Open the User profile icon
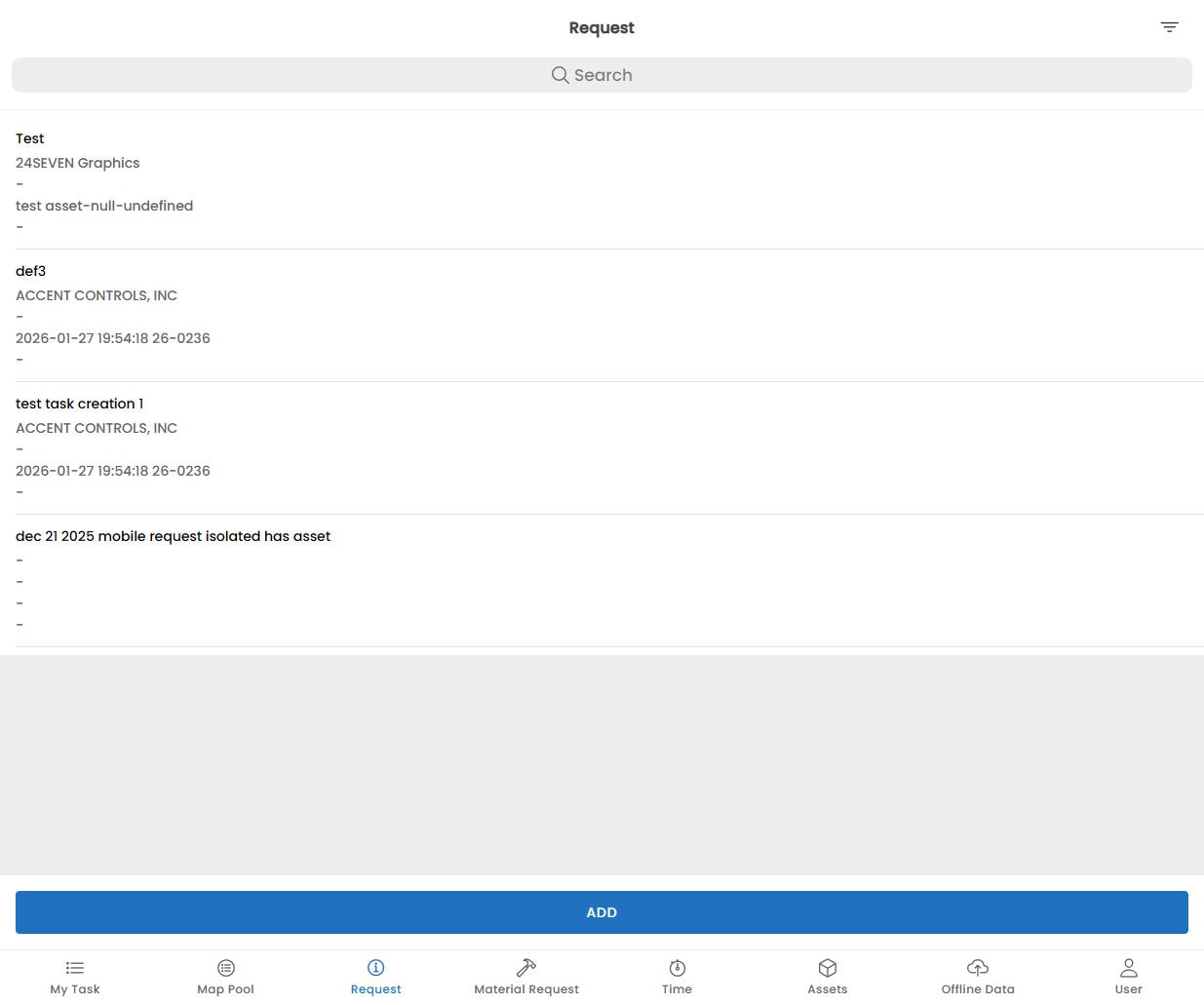Image resolution: width=1204 pixels, height=1005 pixels. [x=1129, y=968]
